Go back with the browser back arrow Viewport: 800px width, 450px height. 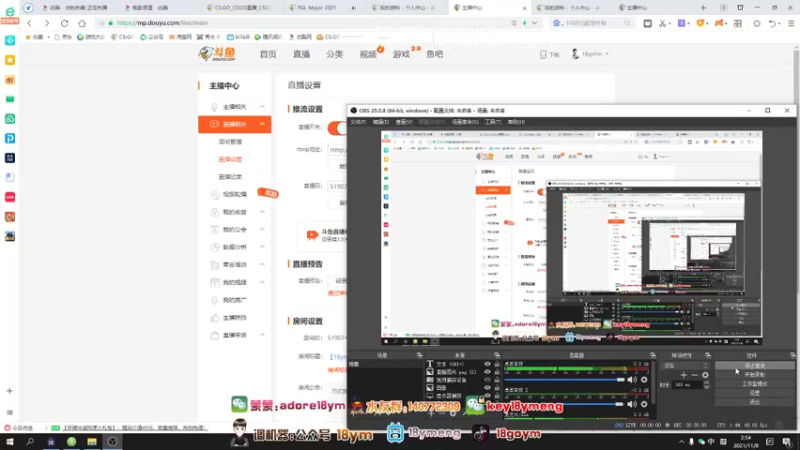29,23
